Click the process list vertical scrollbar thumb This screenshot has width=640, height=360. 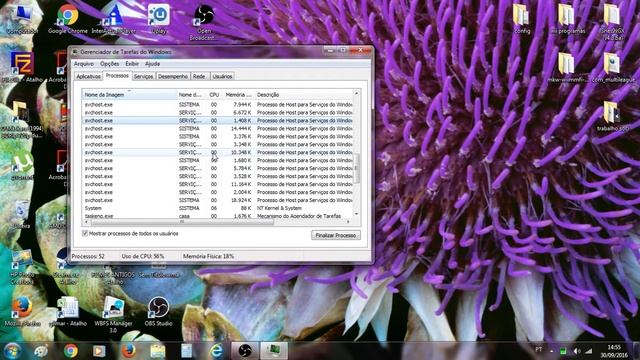[x=356, y=168]
